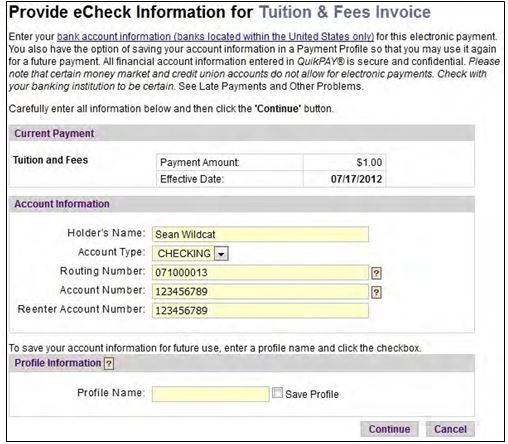Viewport: 508px width, 444px height.
Task: Open the Account Number help icon
Action: (x=376, y=292)
